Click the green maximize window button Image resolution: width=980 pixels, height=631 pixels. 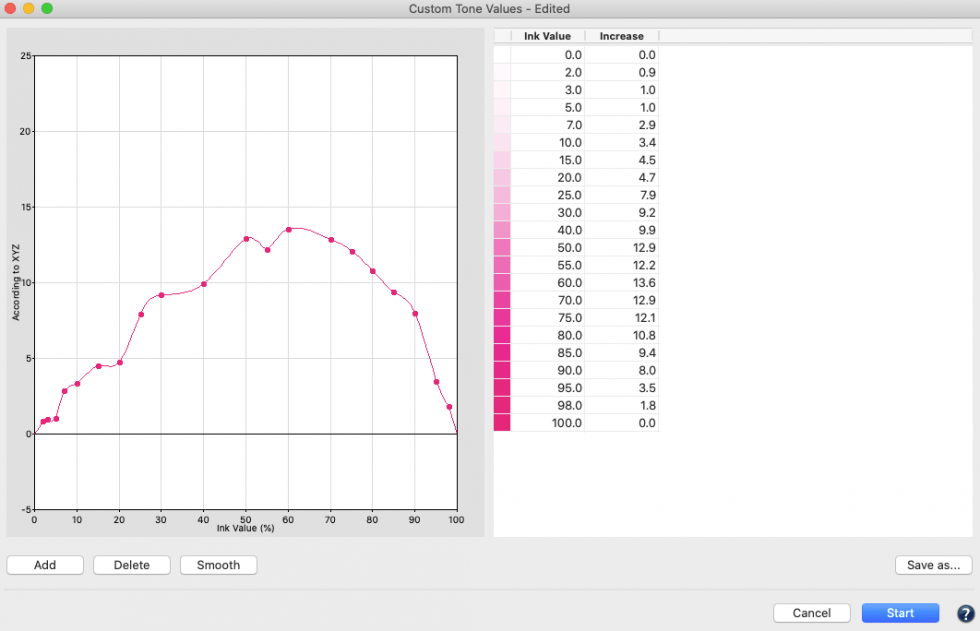point(46,9)
